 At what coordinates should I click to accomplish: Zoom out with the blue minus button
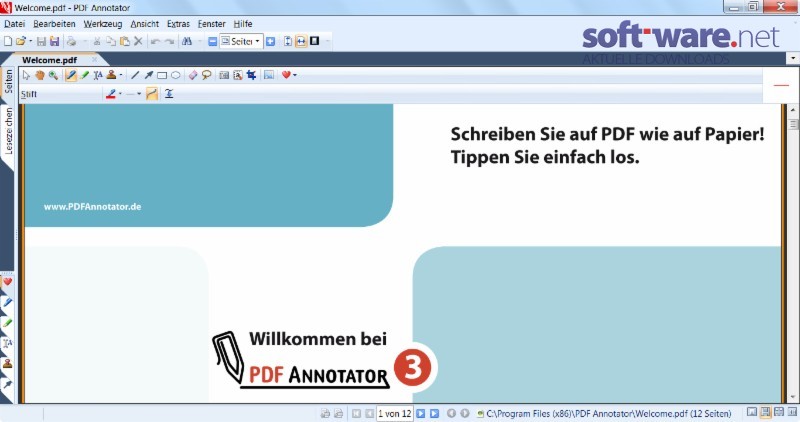click(213, 41)
